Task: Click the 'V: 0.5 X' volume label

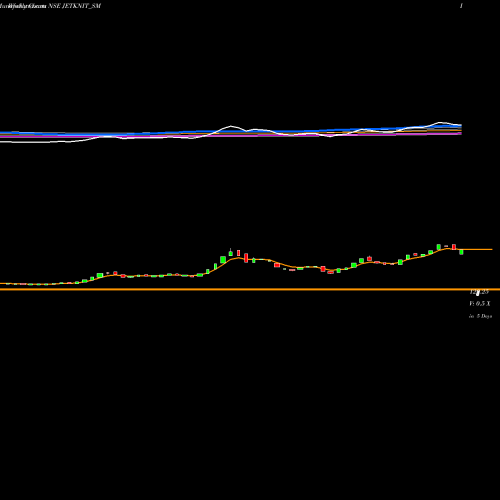Action: pyautogui.click(x=480, y=304)
